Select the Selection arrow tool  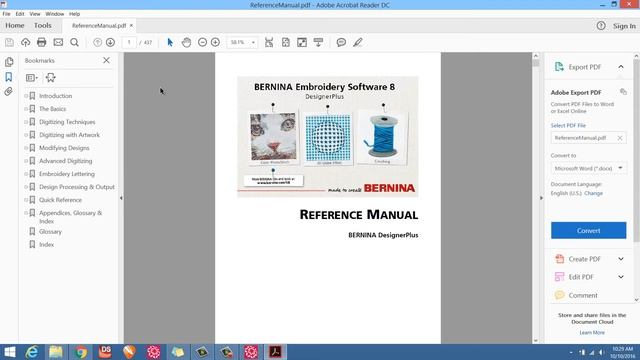tap(170, 42)
